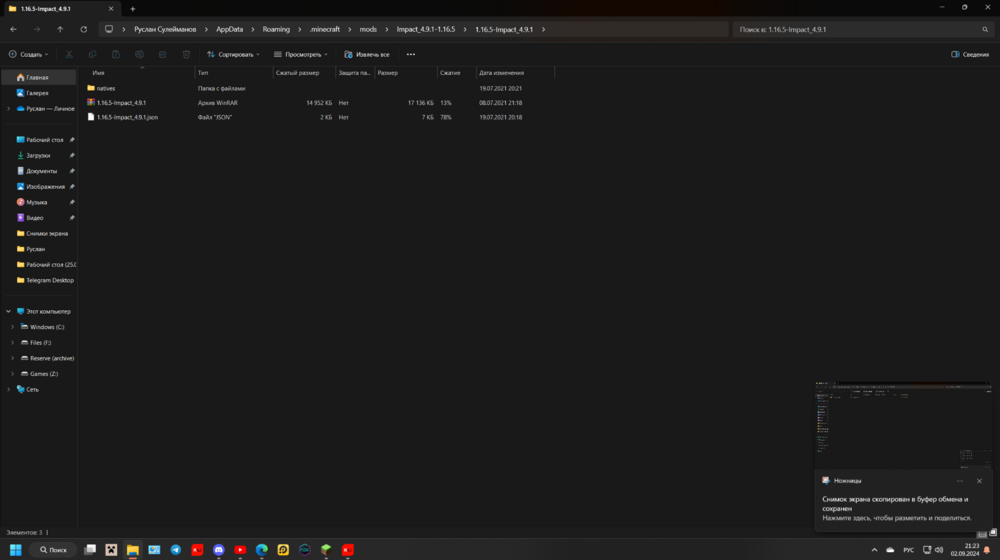Switch to large thumbnails view icon
This screenshot has height=560, width=1000.
click(993, 533)
